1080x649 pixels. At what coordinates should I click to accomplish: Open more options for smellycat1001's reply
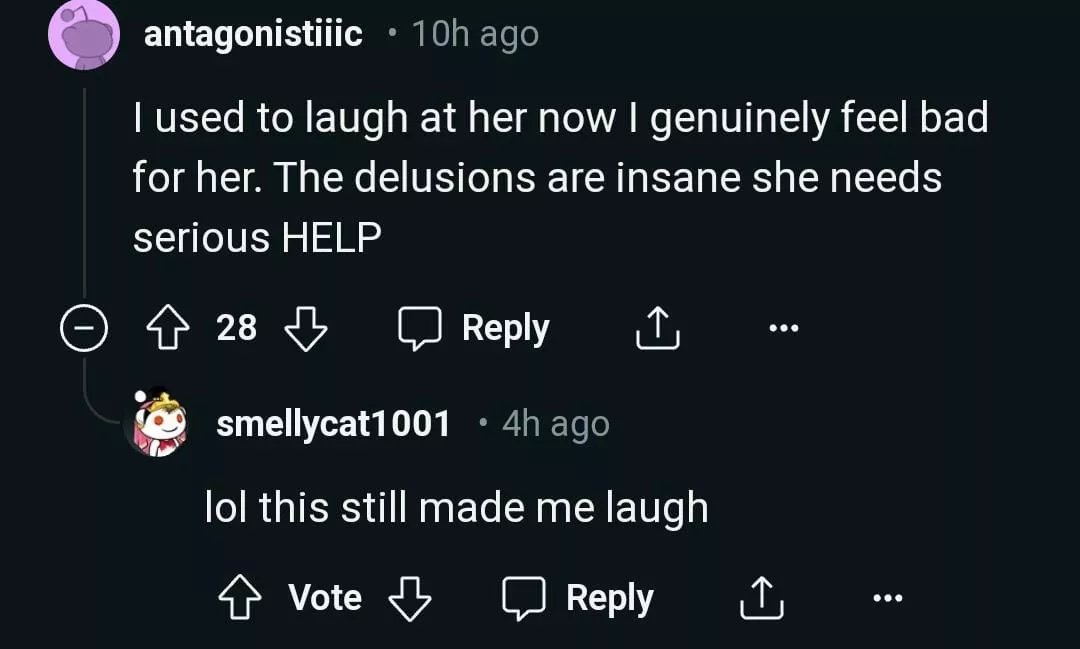point(887,598)
